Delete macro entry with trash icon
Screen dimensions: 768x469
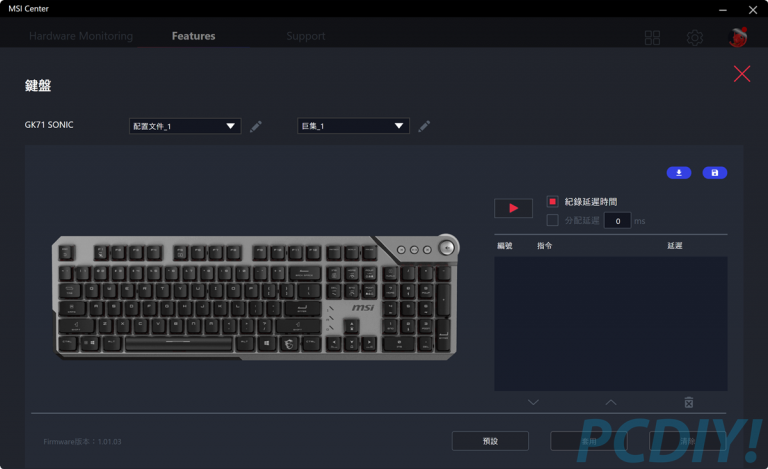689,402
